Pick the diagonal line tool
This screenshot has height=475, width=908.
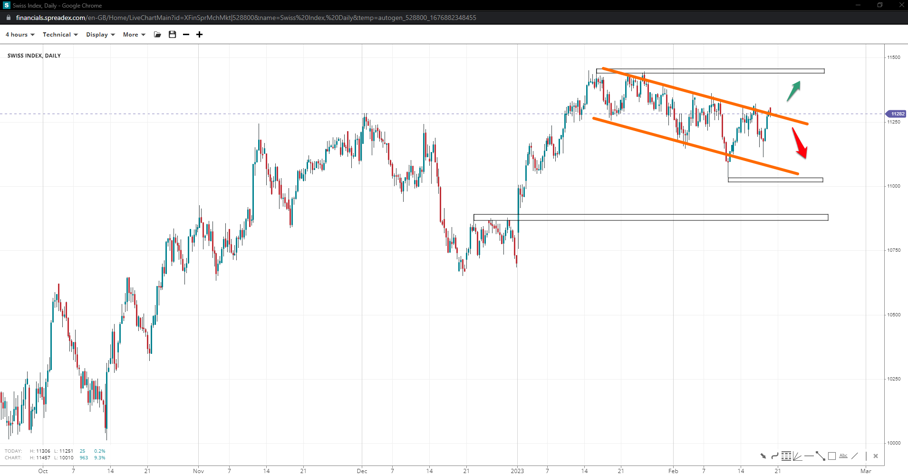pyautogui.click(x=855, y=456)
